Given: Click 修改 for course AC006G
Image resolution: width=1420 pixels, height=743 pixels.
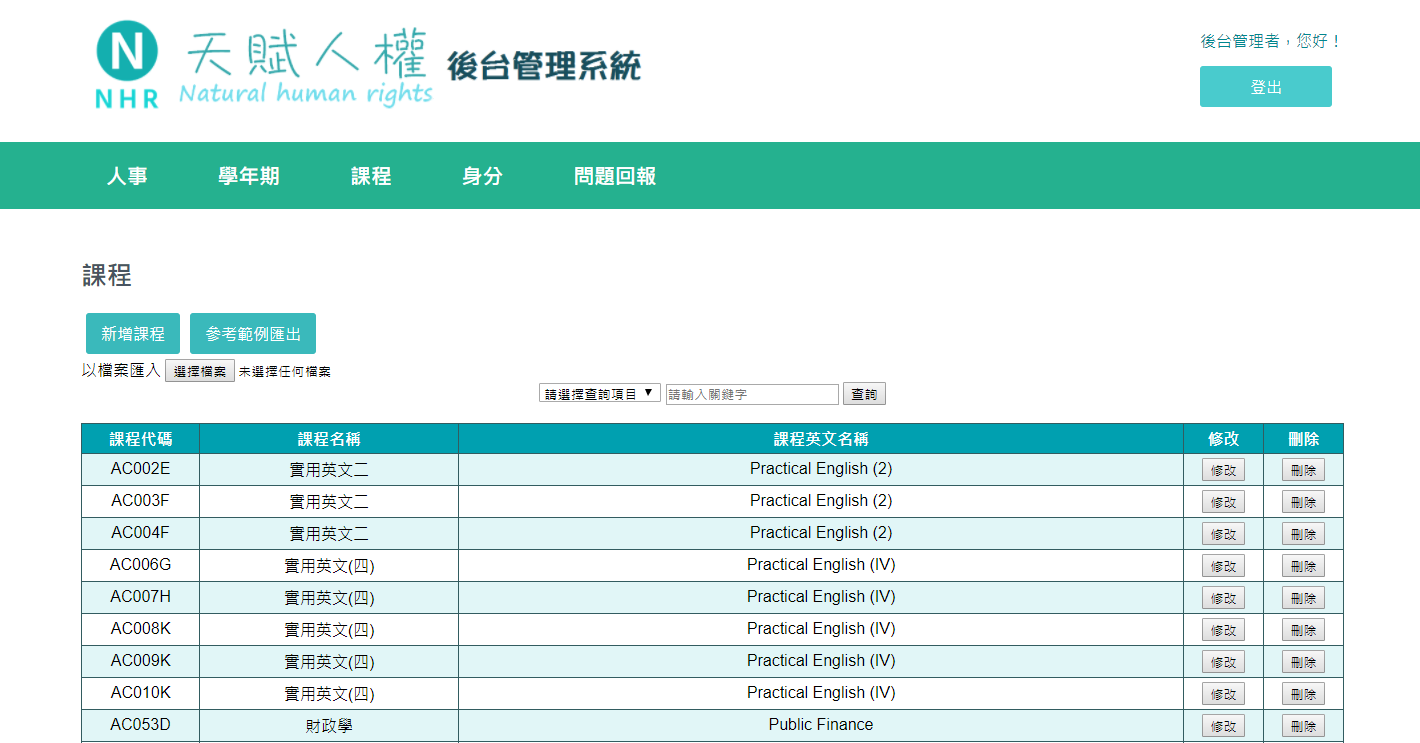Looking at the screenshot, I should click(x=1223, y=566).
